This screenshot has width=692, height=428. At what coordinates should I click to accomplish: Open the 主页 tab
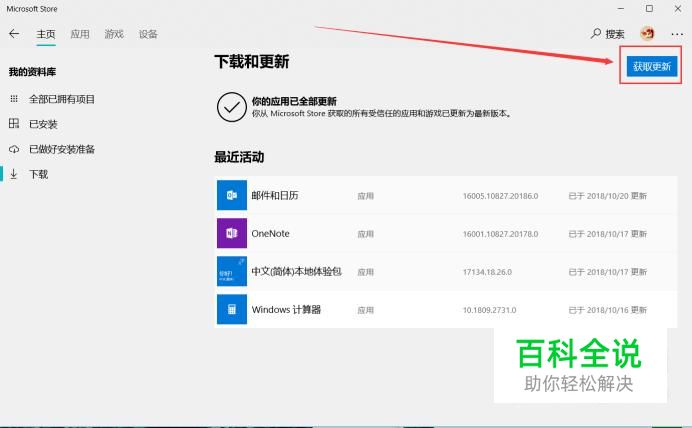point(46,34)
